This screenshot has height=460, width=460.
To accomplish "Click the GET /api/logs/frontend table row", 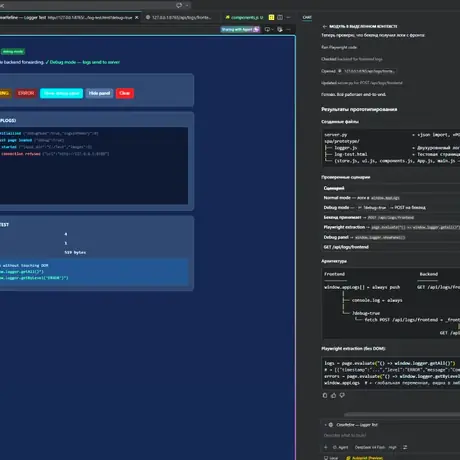I will (391, 247).
